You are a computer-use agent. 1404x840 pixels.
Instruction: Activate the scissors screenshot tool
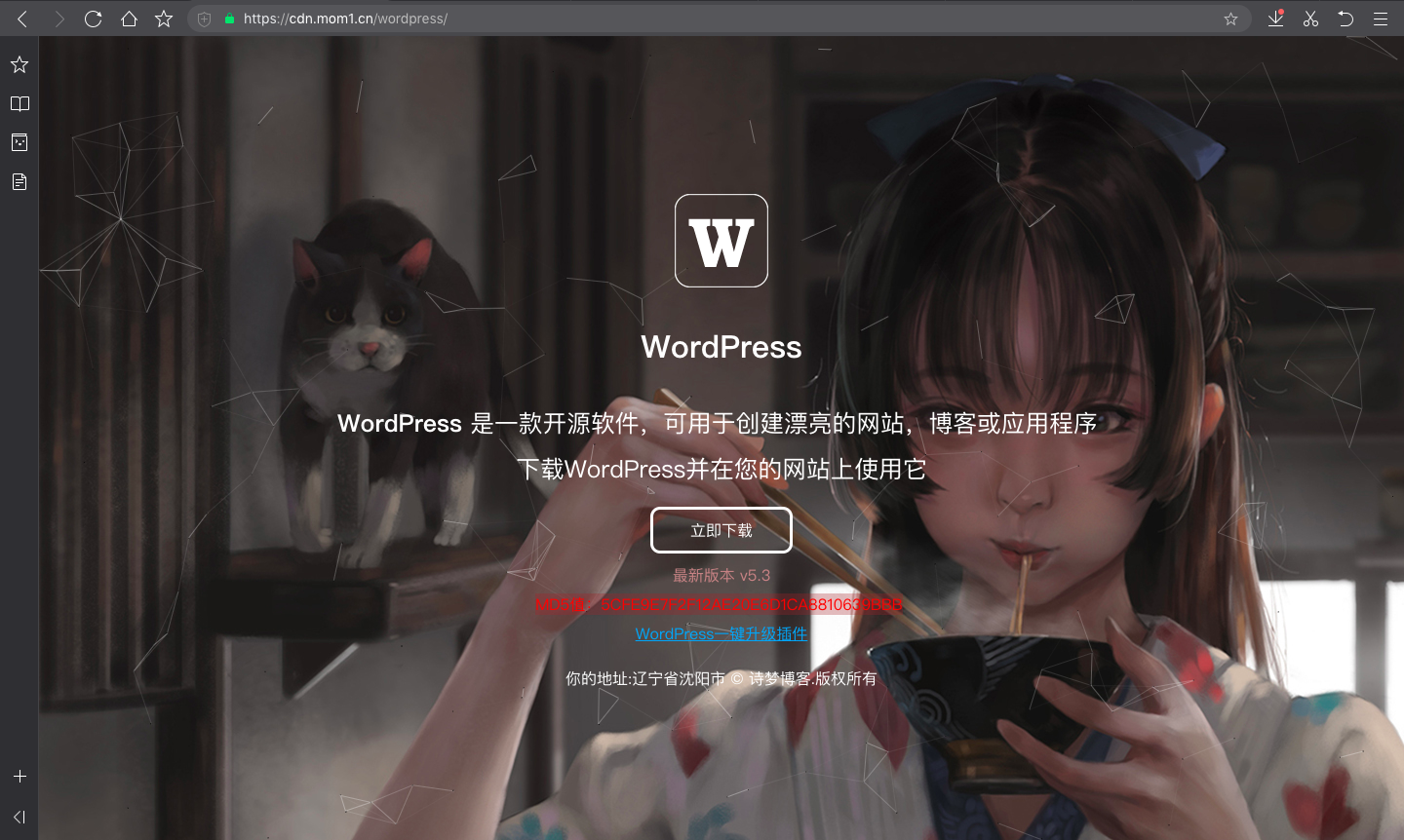pos(1310,19)
